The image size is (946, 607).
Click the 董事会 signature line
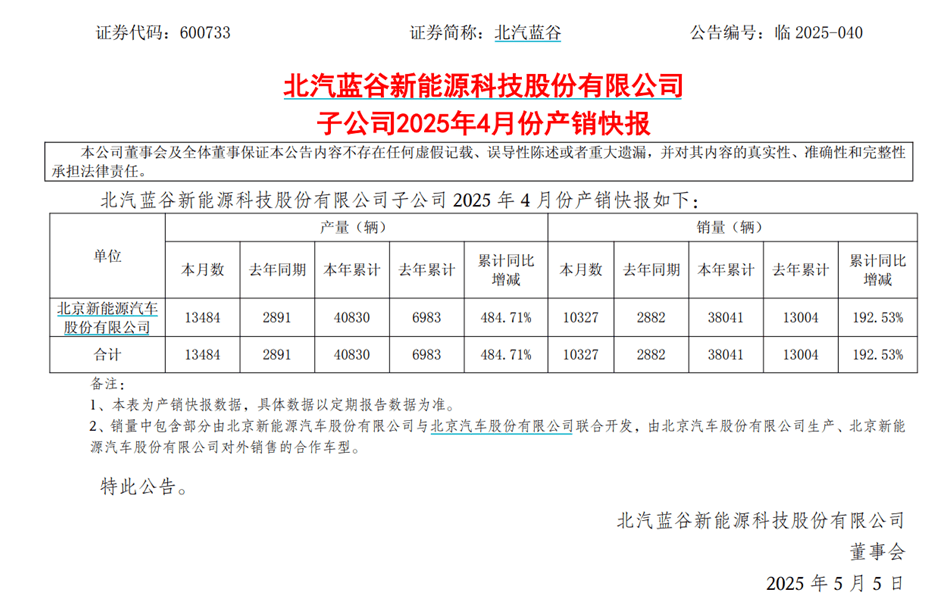(878, 551)
